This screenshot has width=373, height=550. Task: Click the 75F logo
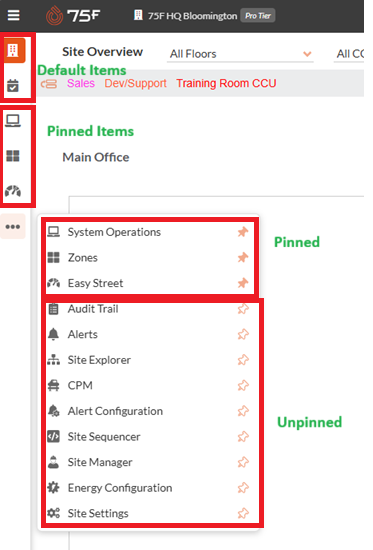pos(73,16)
